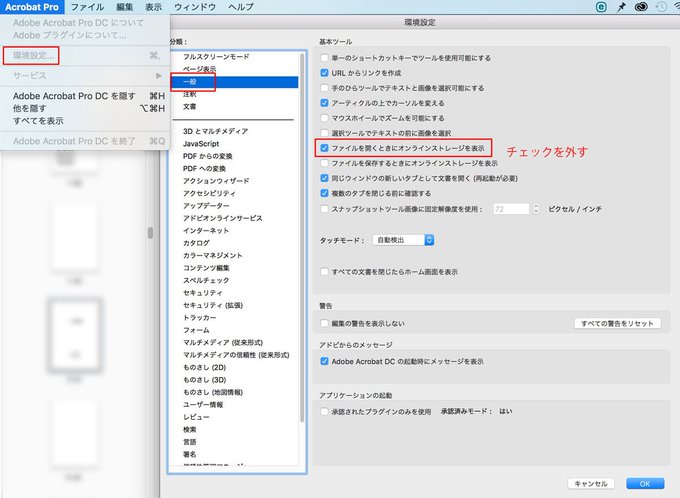
Task: Open the Acrobat Pro application menu
Action: tap(32, 7)
